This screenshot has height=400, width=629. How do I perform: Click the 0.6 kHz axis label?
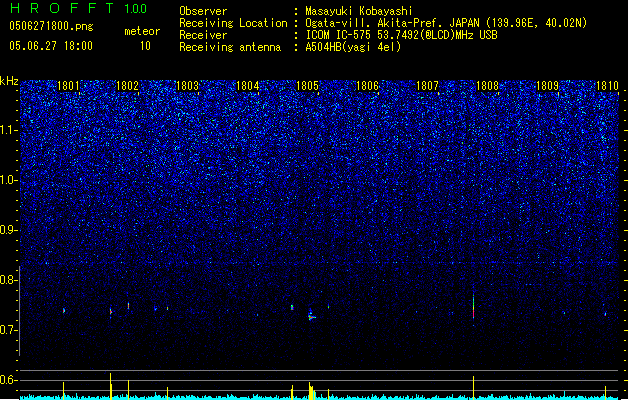(x=9, y=380)
